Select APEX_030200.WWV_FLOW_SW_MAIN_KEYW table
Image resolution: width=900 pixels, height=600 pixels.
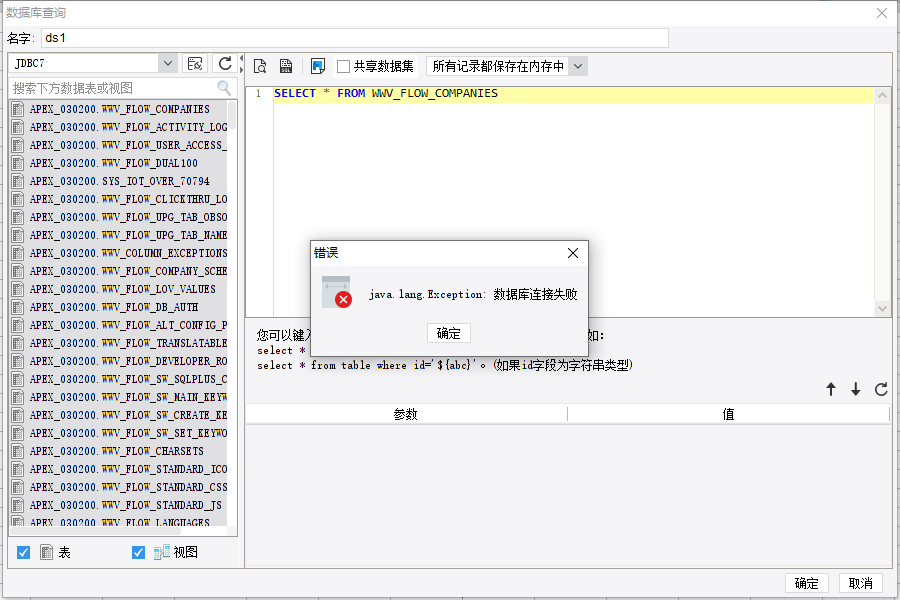[118, 397]
